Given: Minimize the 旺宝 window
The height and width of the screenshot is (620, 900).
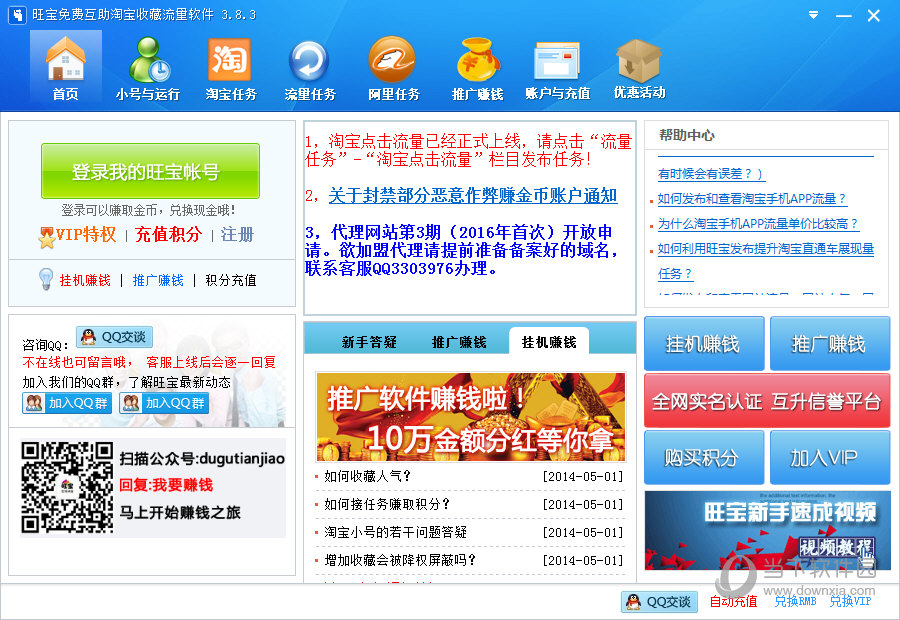Looking at the screenshot, I should coord(844,16).
